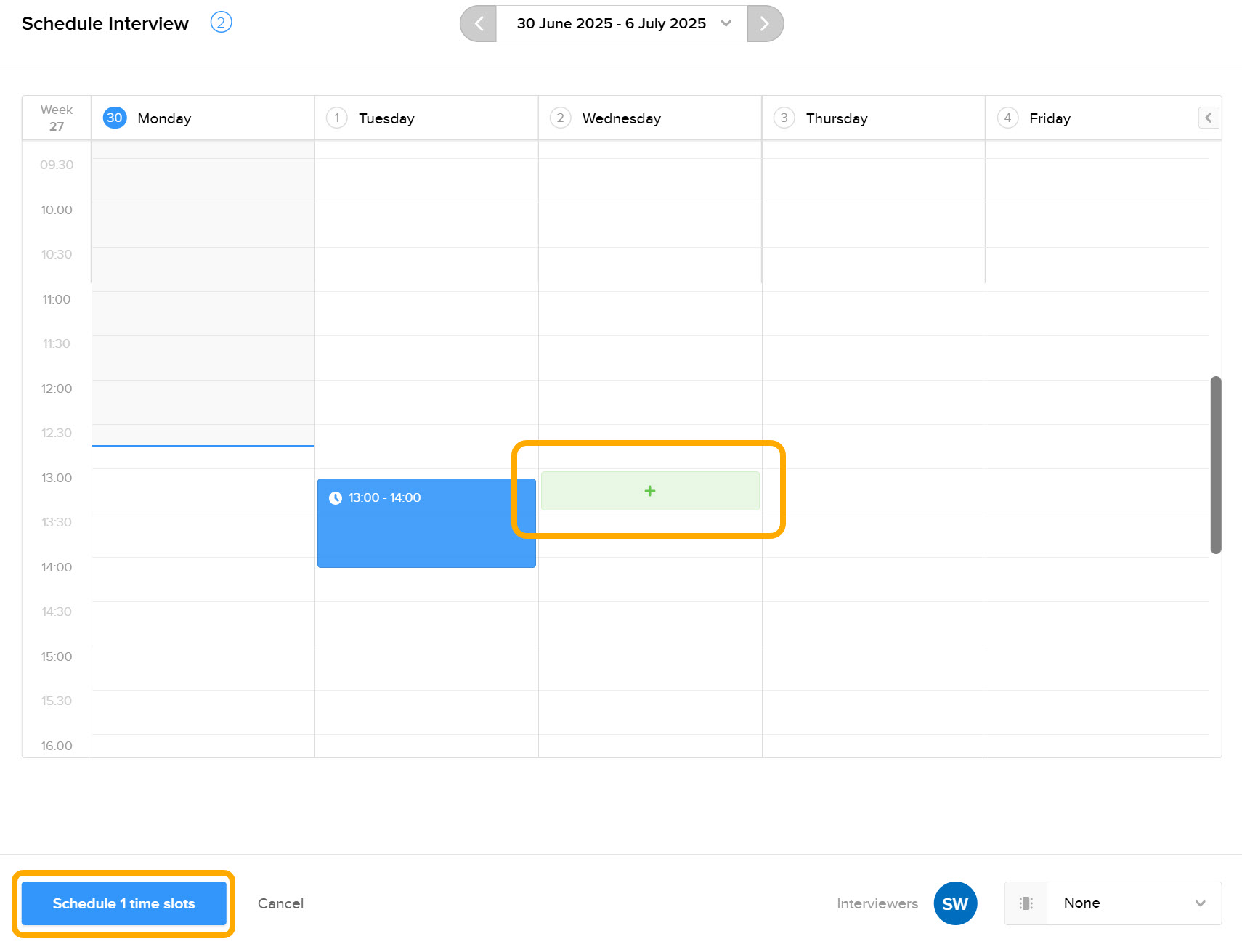This screenshot has height=952, width=1242.
Task: Click the Week 27 label cell
Action: pyautogui.click(x=57, y=118)
